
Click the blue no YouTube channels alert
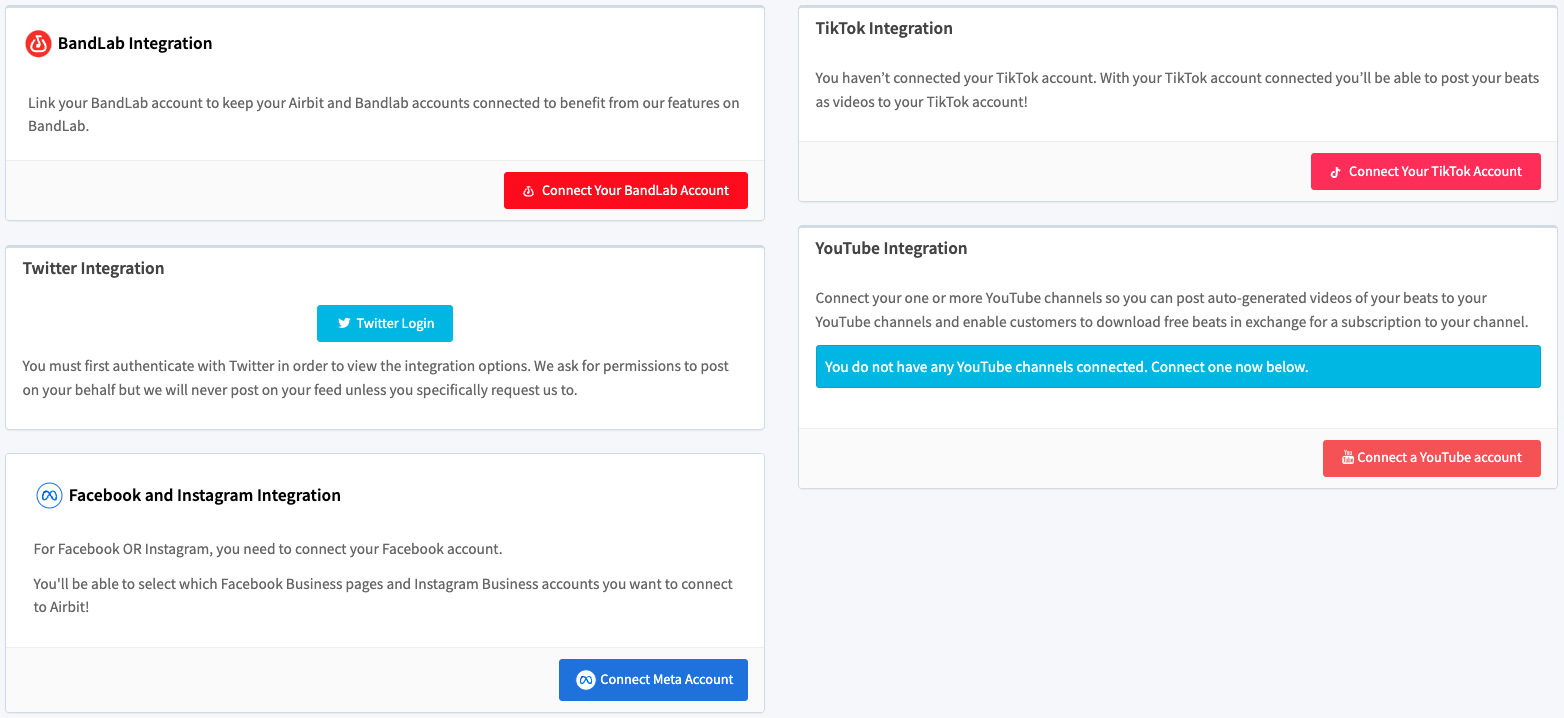click(1178, 367)
